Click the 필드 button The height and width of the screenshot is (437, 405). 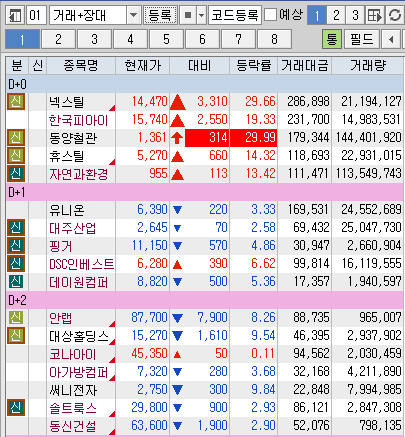[362, 39]
